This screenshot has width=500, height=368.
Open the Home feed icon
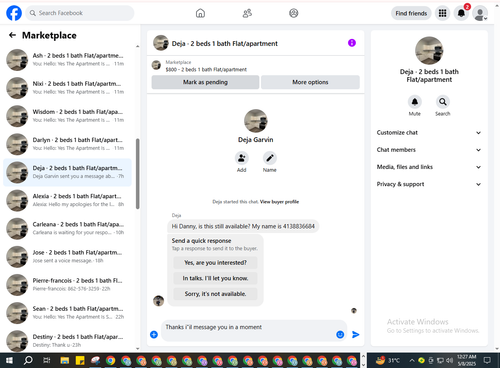click(x=200, y=13)
